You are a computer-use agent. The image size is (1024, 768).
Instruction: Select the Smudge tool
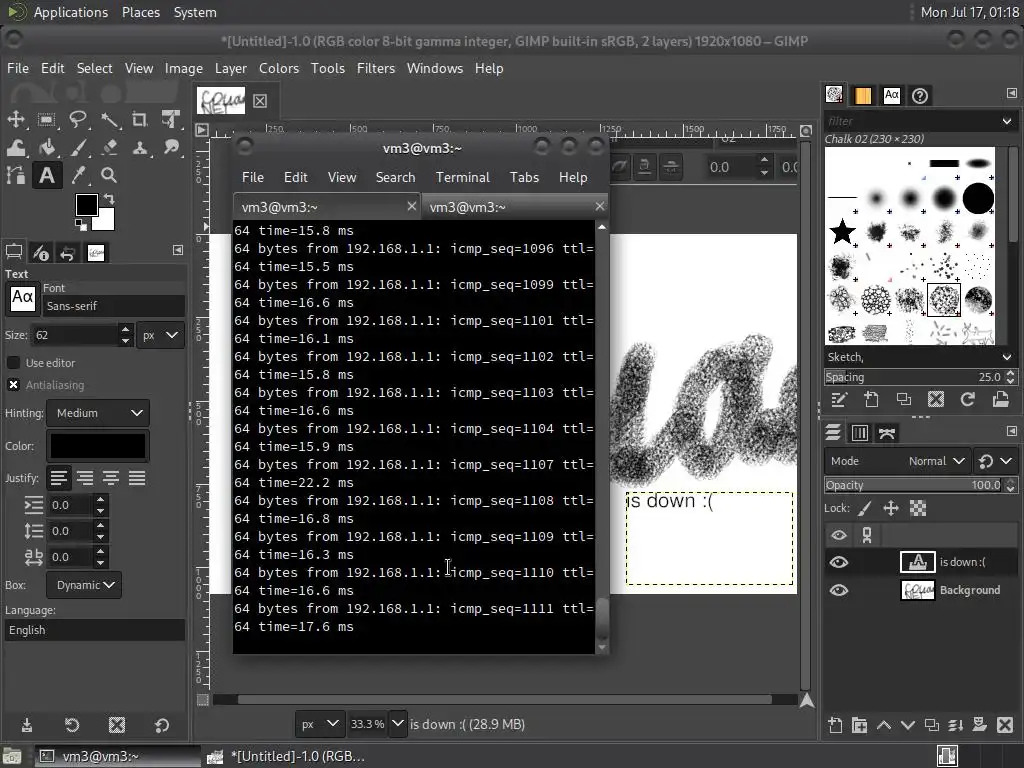click(x=171, y=148)
